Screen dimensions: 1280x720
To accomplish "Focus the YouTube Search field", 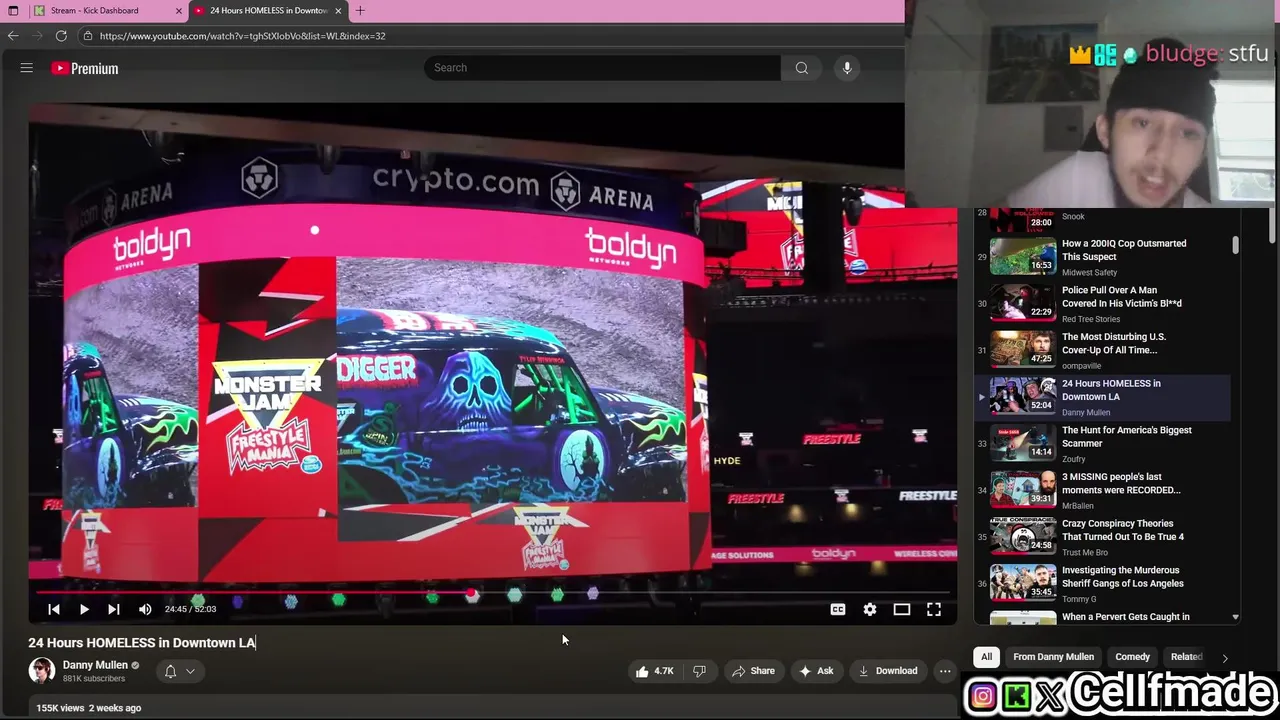I will click(602, 68).
